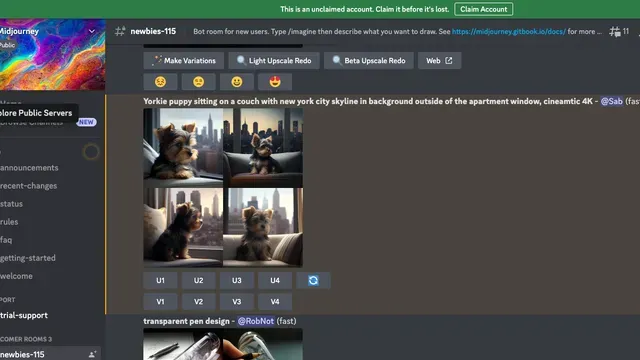This screenshot has width=640, height=360.
Task: Click the tired face emoji reaction
Action: point(160,82)
